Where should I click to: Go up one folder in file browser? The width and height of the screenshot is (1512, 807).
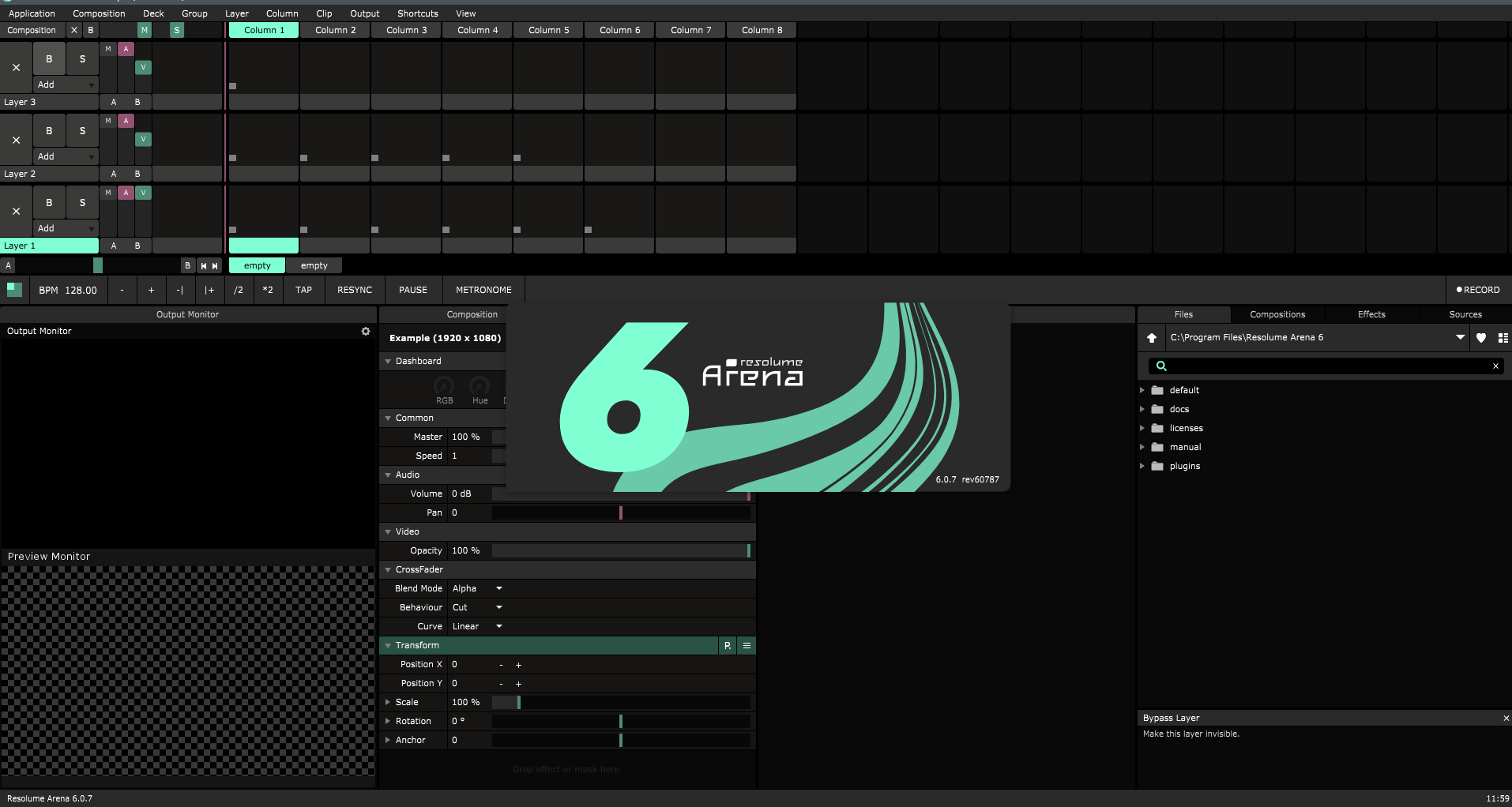[x=1152, y=338]
